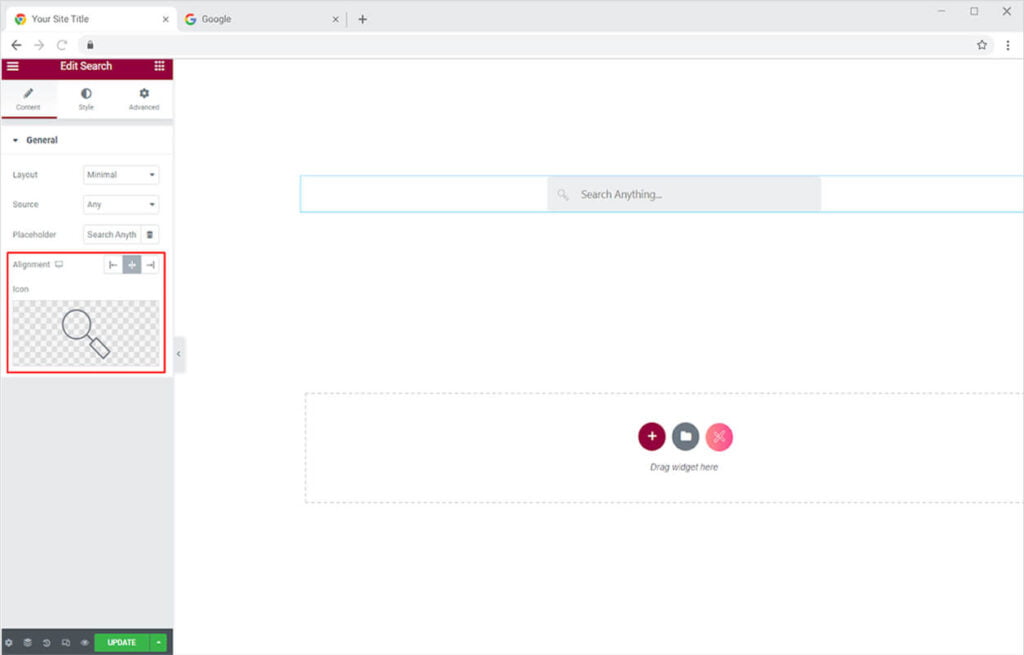Switch responsive mode from bottom bar
Screen dimensions: 1024x655
point(66,642)
